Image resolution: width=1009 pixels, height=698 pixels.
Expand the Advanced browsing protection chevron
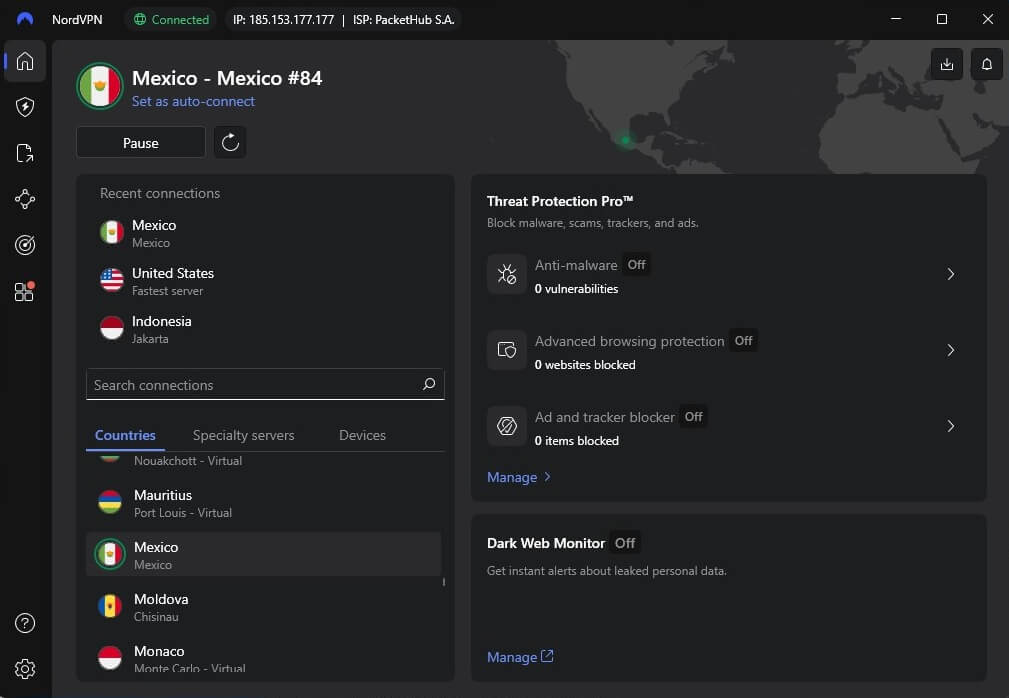coord(950,350)
